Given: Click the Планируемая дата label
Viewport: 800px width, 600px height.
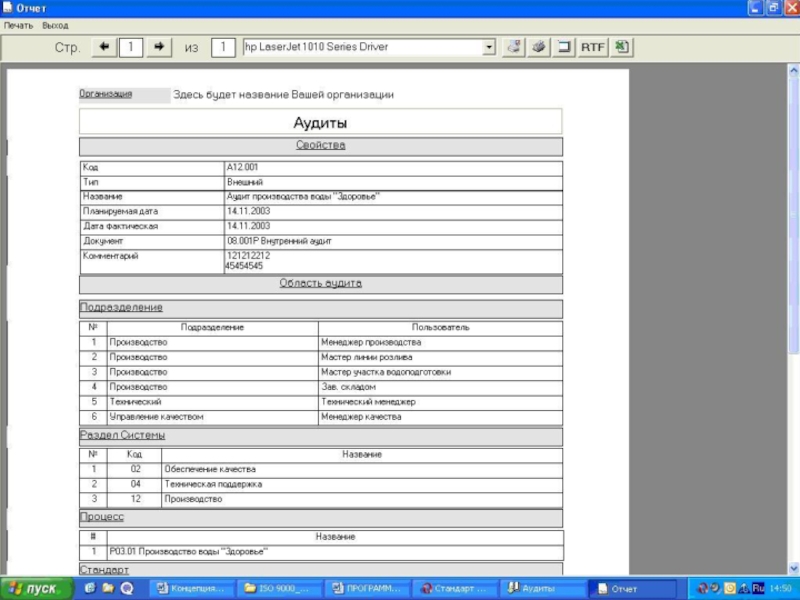Looking at the screenshot, I should (120, 211).
